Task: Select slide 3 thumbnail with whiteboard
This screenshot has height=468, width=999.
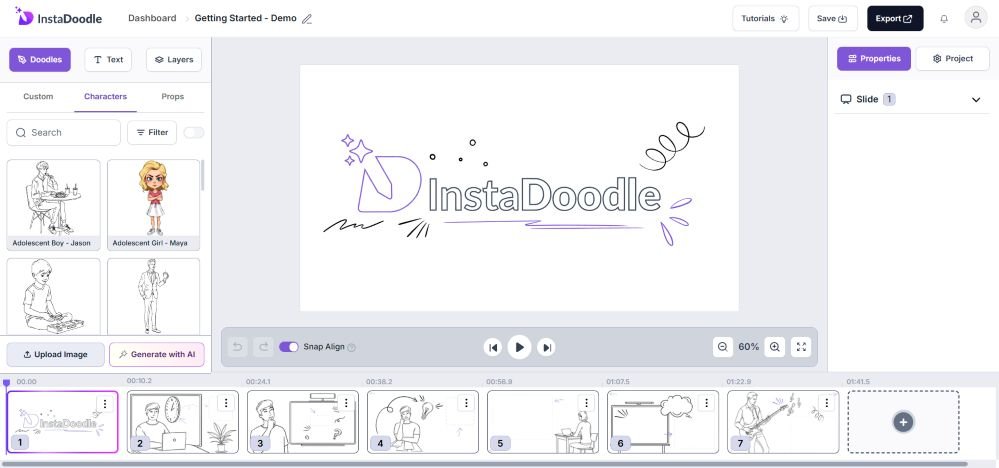Action: (303, 422)
